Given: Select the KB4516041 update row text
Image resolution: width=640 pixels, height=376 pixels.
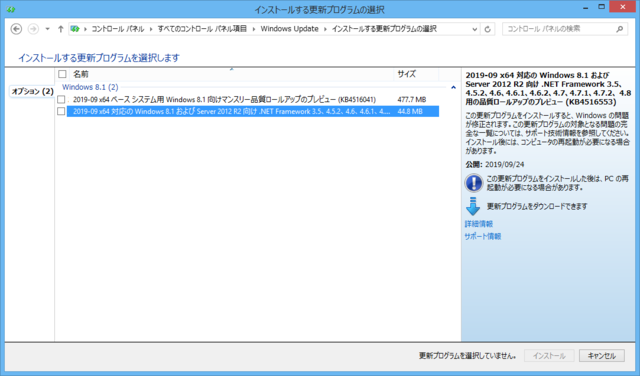Looking at the screenshot, I should point(224,99).
